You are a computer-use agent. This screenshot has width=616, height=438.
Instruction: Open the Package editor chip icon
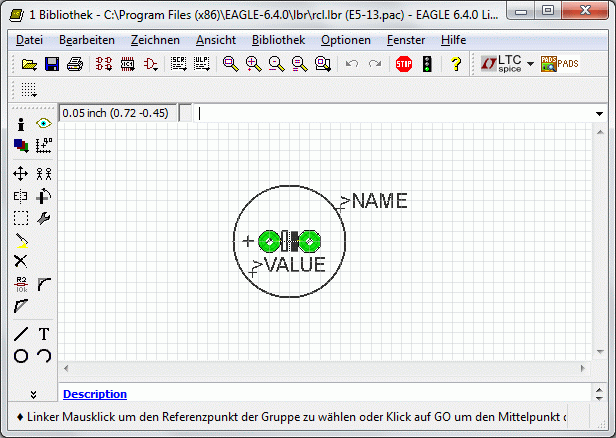128,64
